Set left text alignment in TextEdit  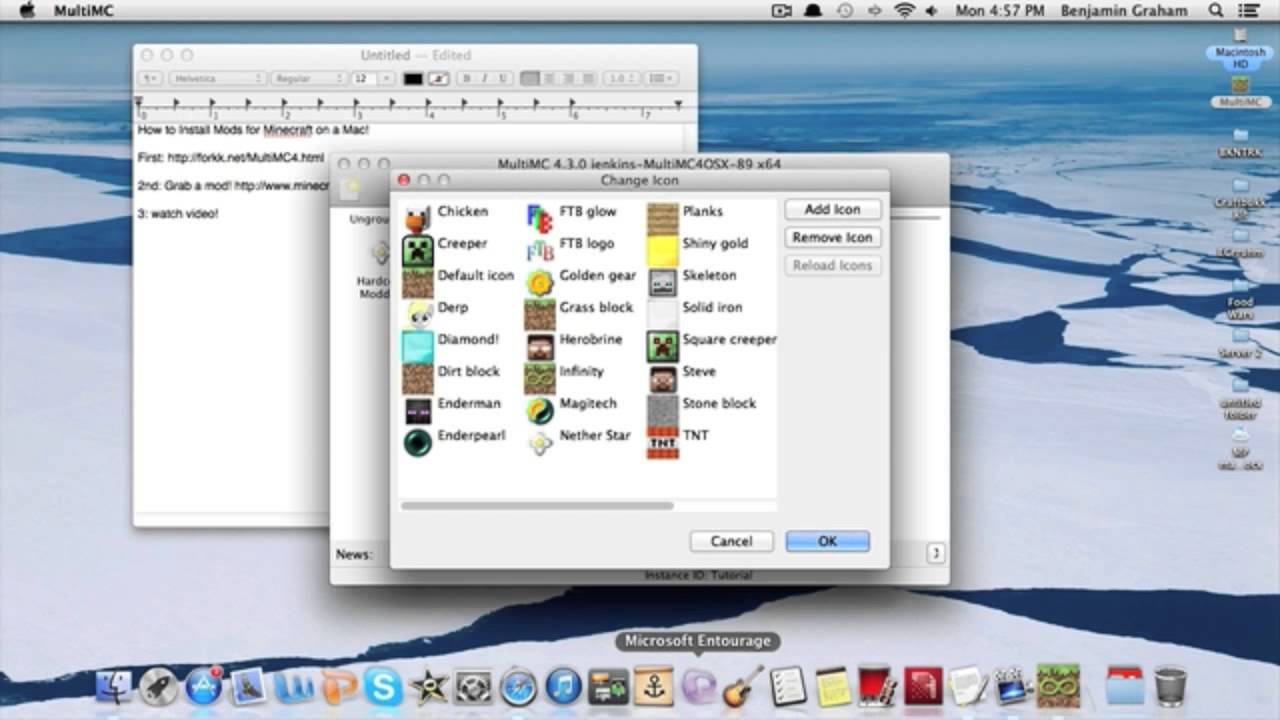point(530,79)
